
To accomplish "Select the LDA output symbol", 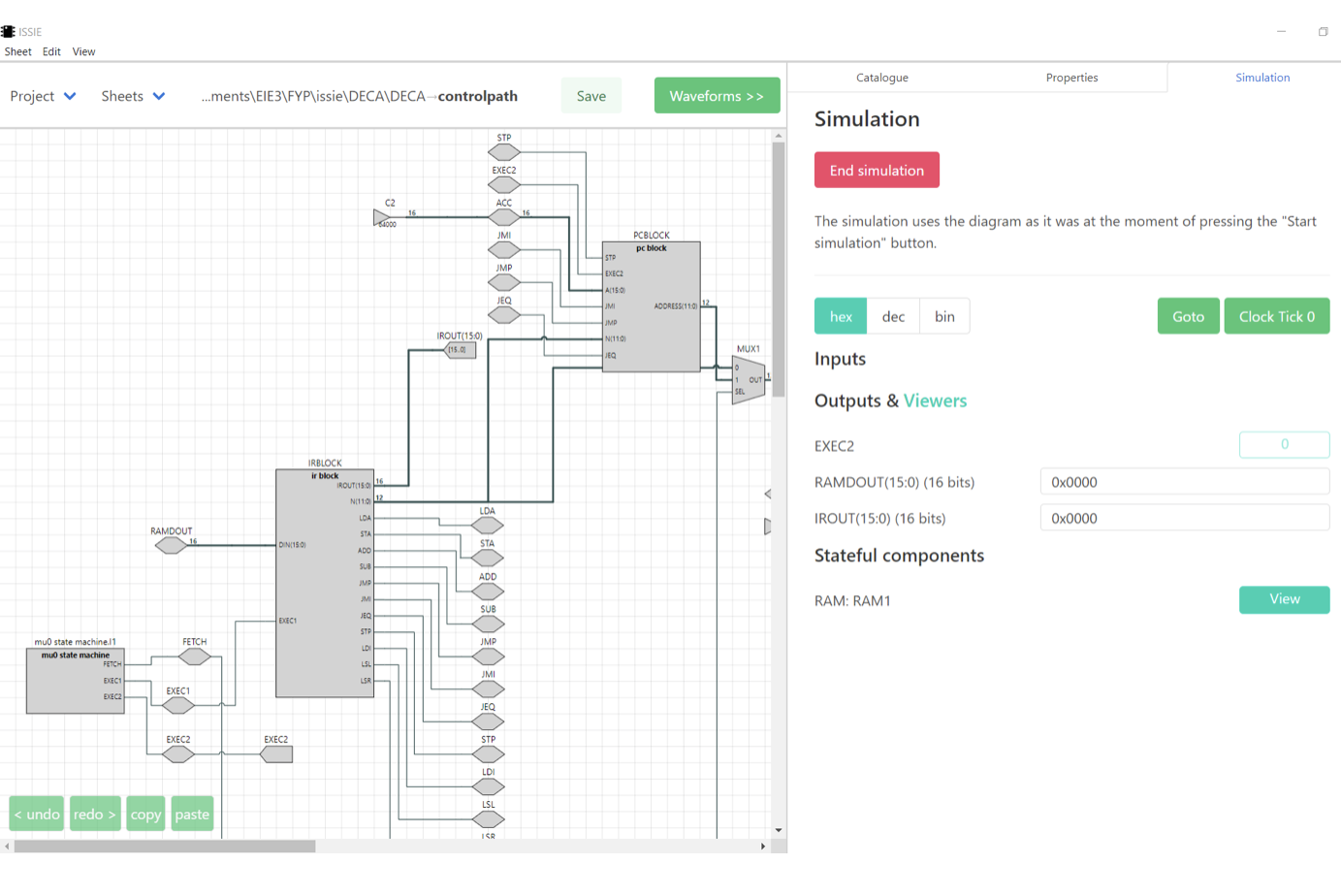I will click(x=488, y=526).
